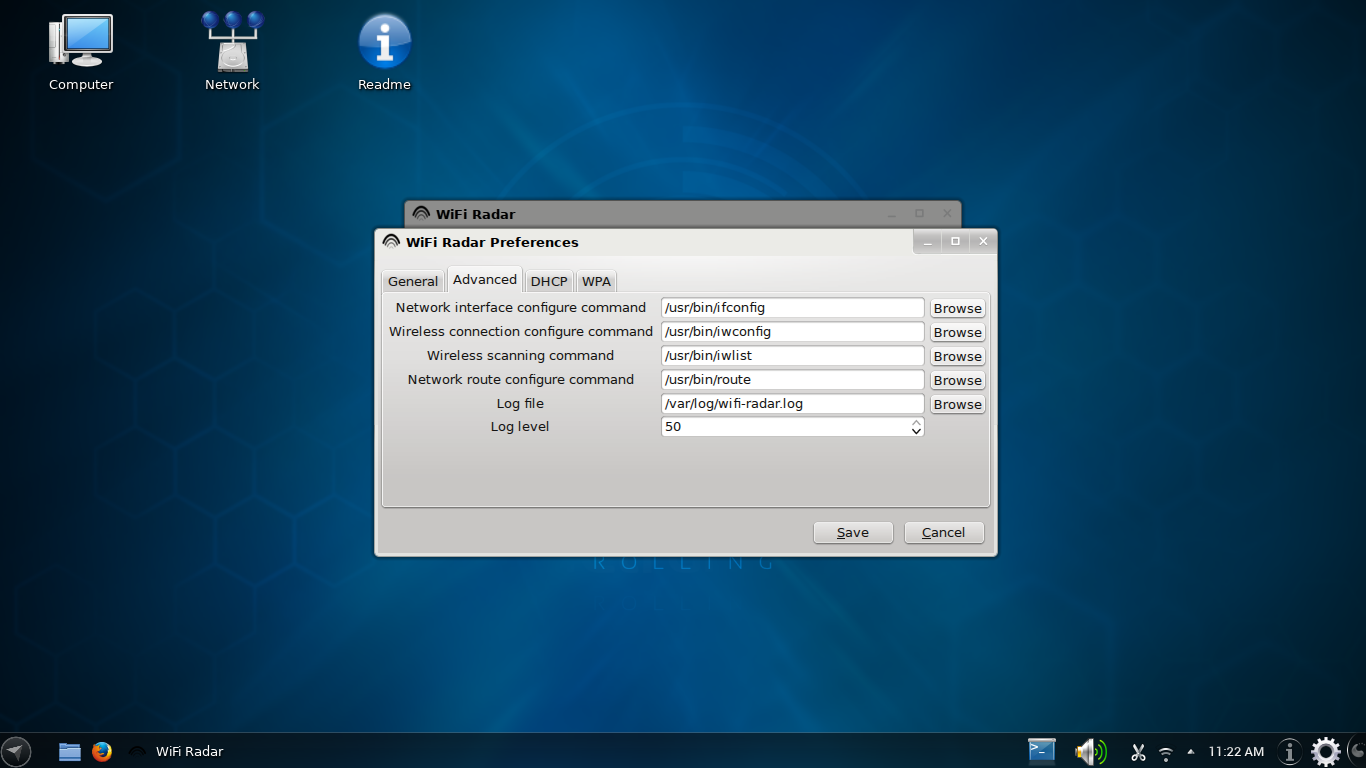Cancel the preferences dialog
The height and width of the screenshot is (768, 1366).
[x=944, y=532]
